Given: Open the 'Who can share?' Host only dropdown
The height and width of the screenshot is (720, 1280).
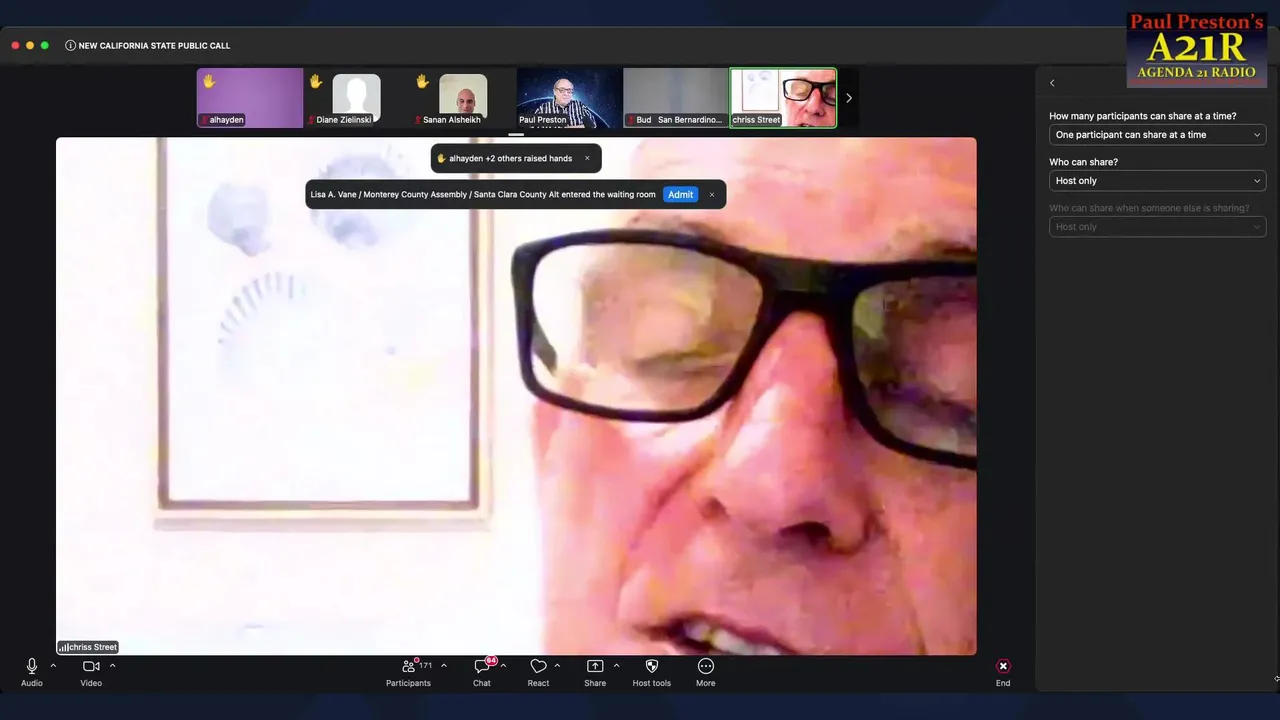Looking at the screenshot, I should click(x=1157, y=181).
